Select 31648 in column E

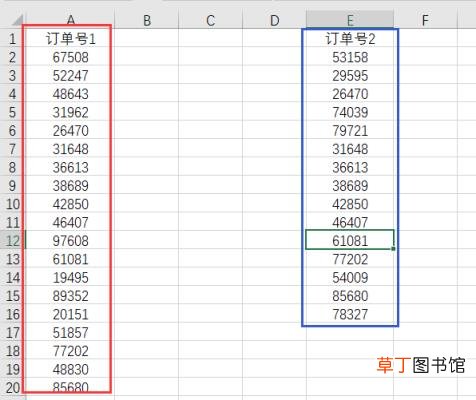tap(350, 149)
